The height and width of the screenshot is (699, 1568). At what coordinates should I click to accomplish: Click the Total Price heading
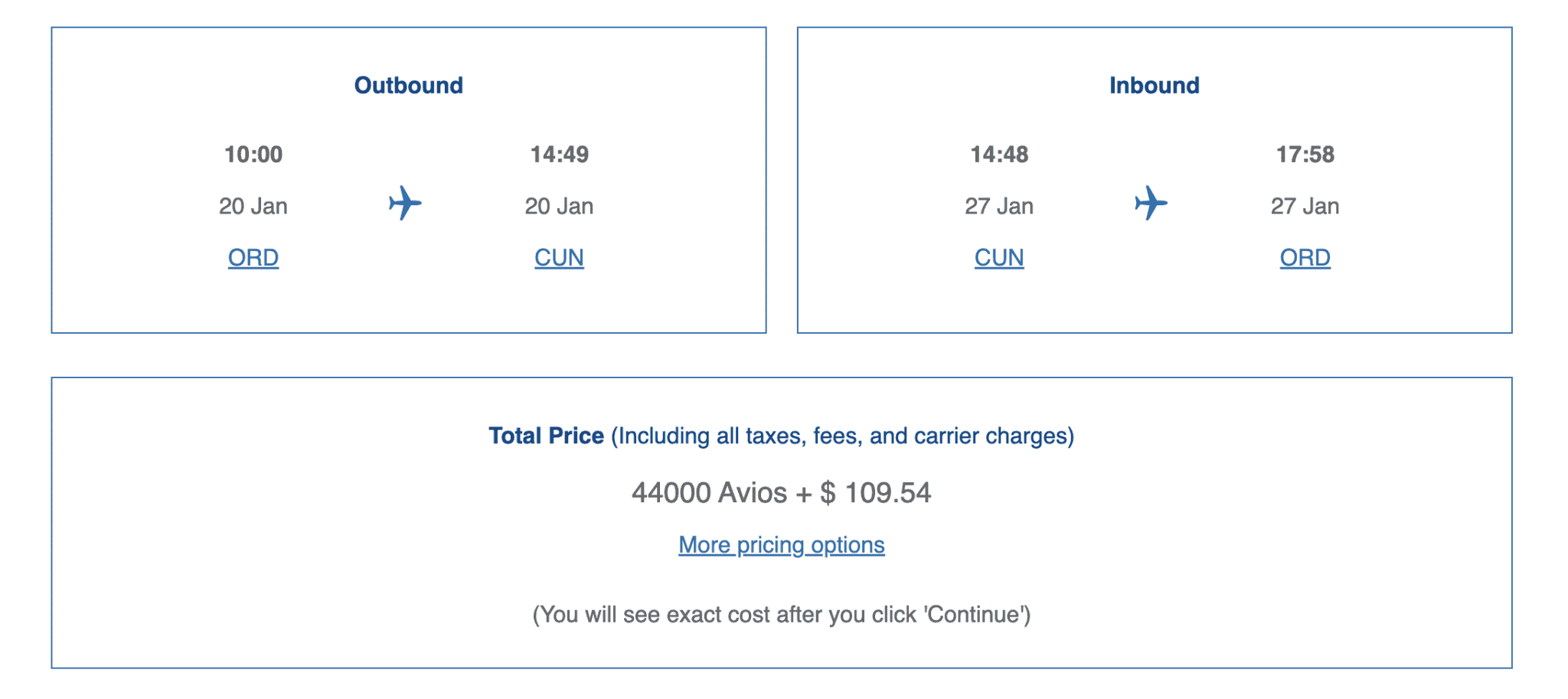545,436
